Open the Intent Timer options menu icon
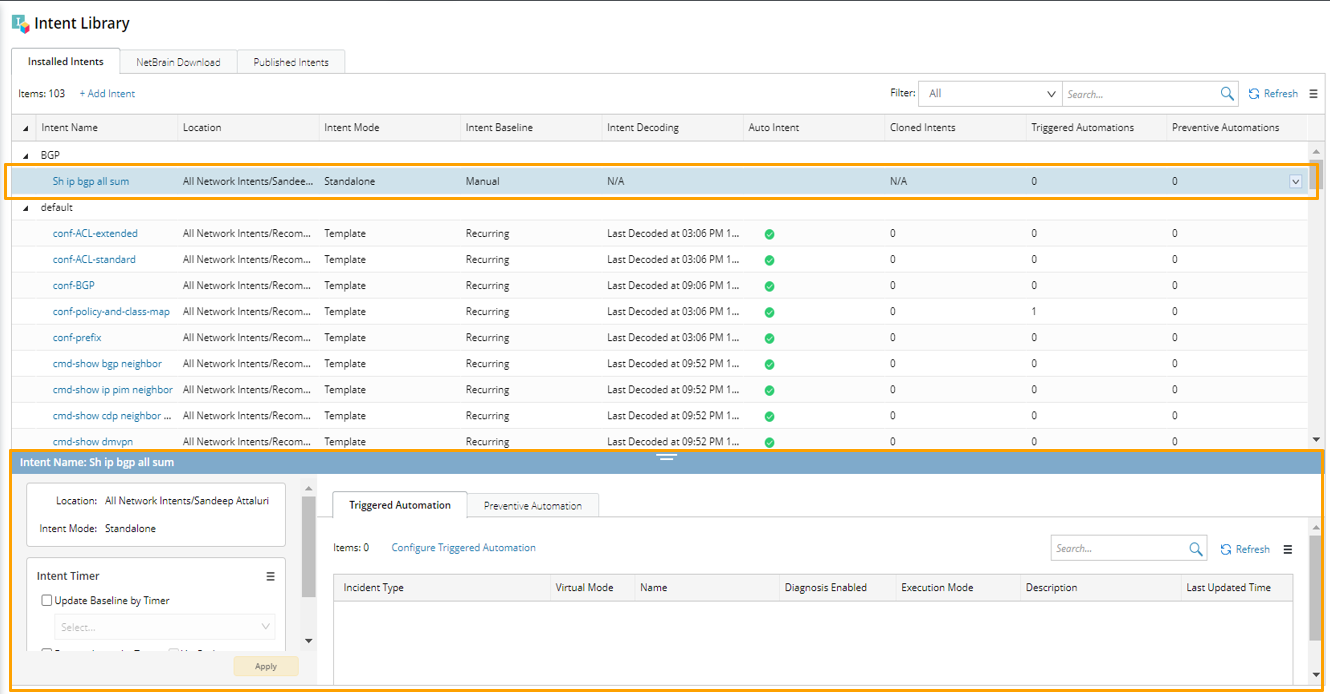The image size is (1330, 694). click(x=270, y=576)
